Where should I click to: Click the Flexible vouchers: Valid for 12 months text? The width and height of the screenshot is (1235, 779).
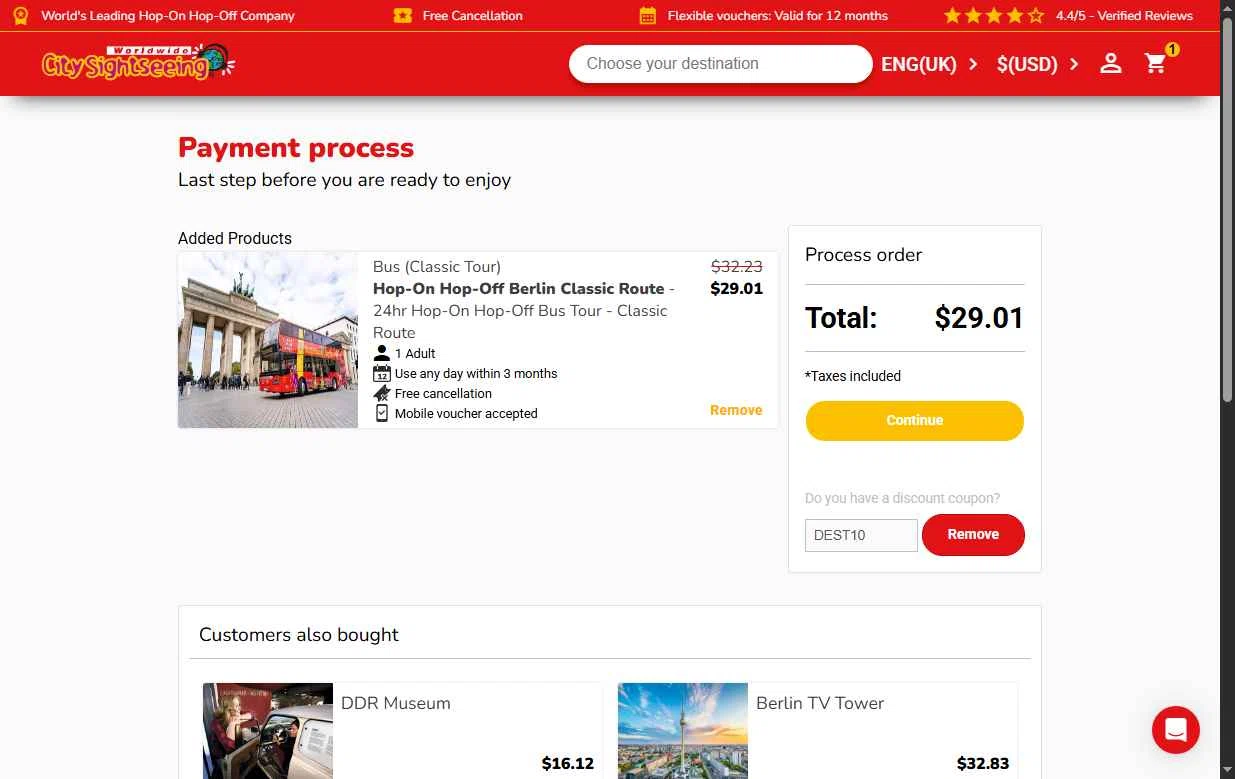[x=778, y=16]
